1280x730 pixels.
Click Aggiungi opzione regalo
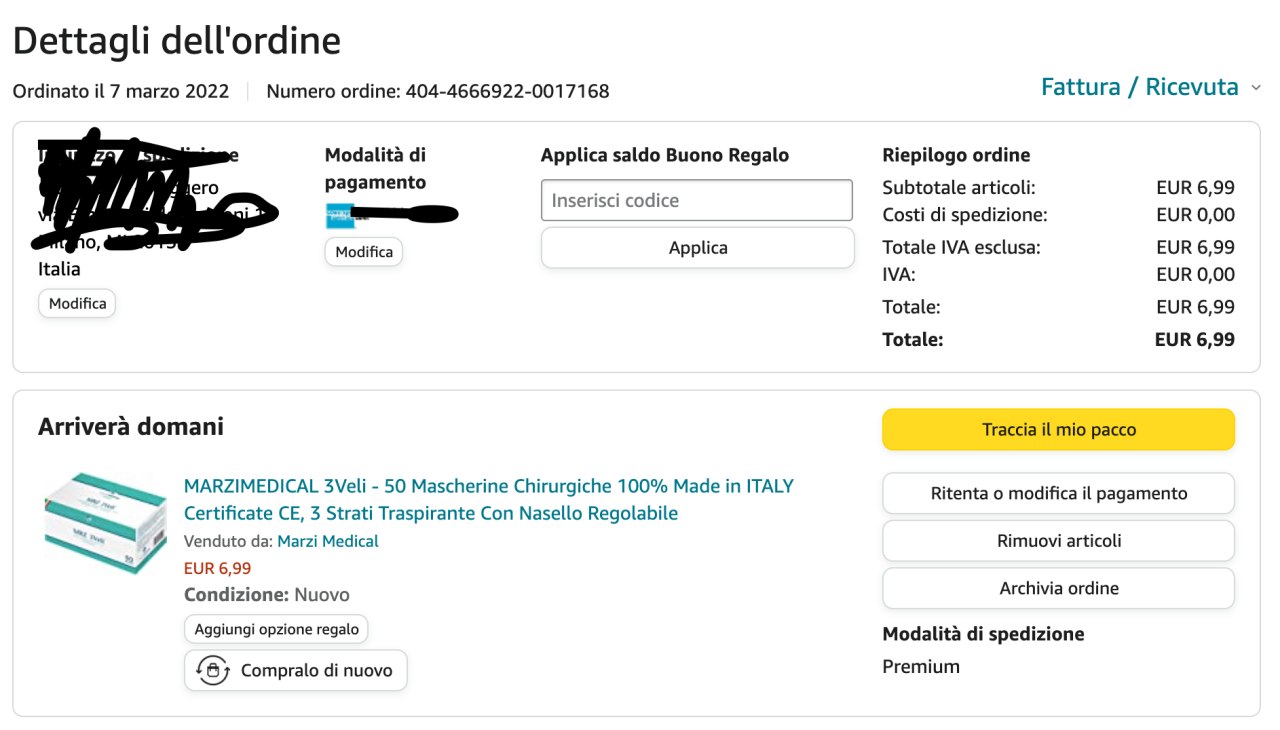pyautogui.click(x=276, y=629)
